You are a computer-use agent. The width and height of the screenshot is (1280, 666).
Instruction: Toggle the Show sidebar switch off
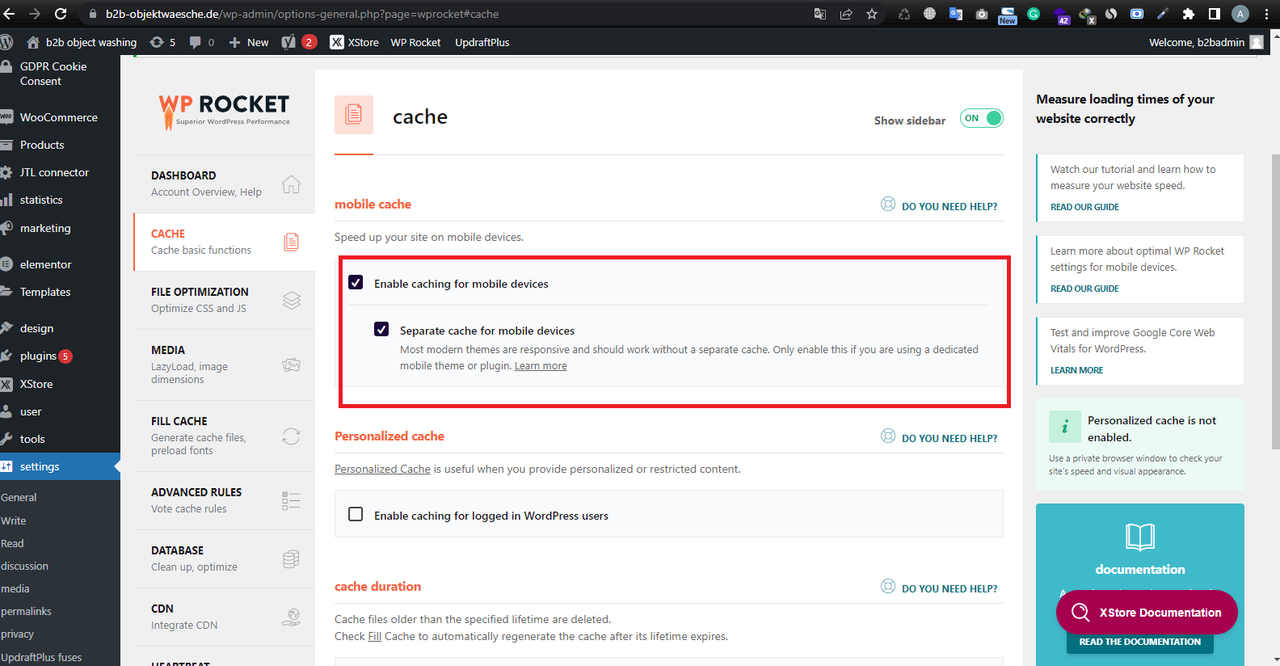point(981,118)
